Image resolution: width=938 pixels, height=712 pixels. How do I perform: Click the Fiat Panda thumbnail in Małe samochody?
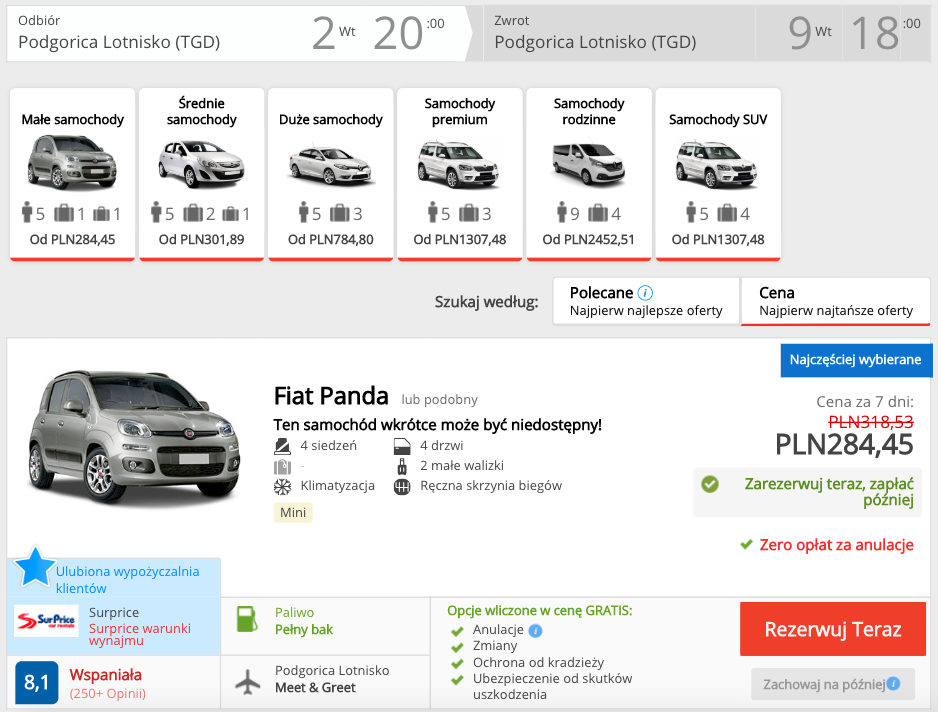coord(72,162)
